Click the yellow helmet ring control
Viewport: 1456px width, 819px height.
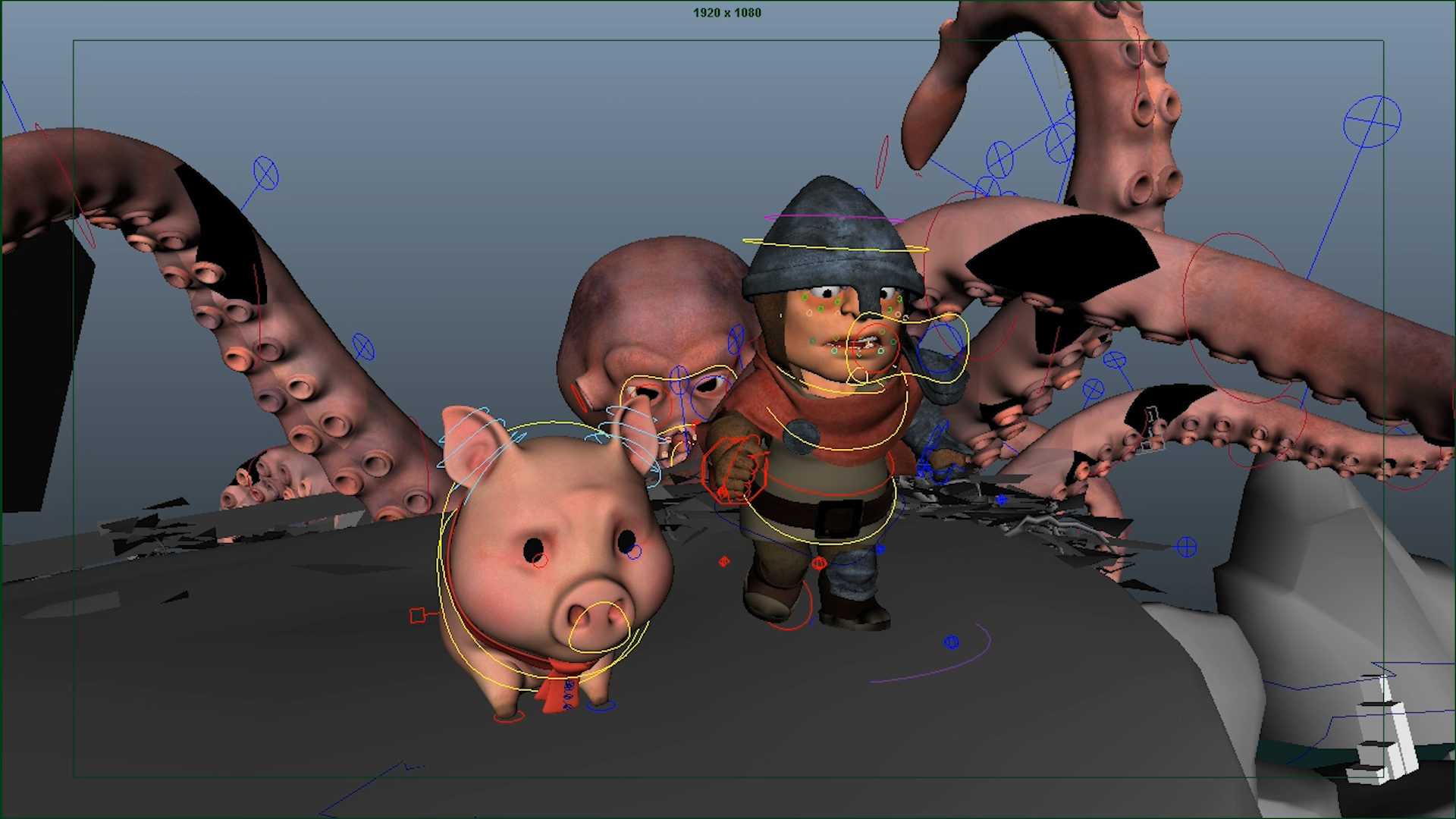[834, 247]
